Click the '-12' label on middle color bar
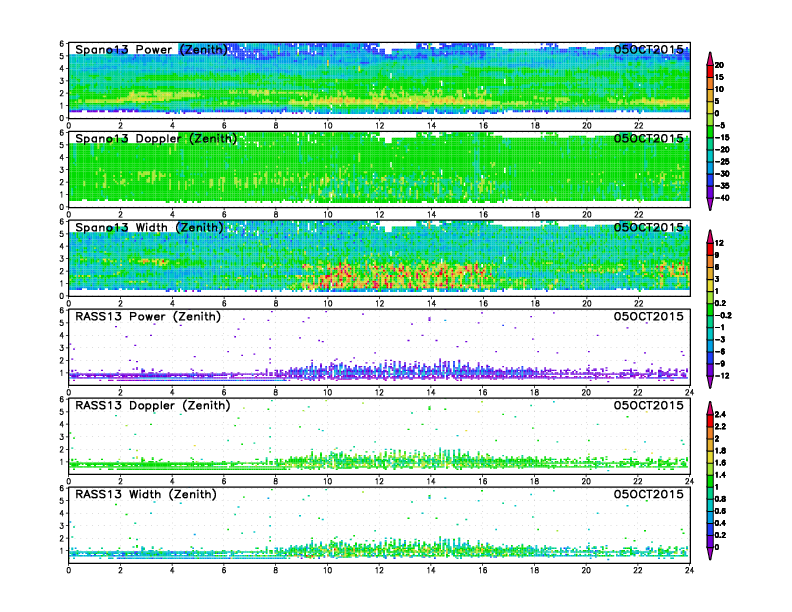Image resolution: width=792 pixels, height=612 pixels. [x=722, y=376]
